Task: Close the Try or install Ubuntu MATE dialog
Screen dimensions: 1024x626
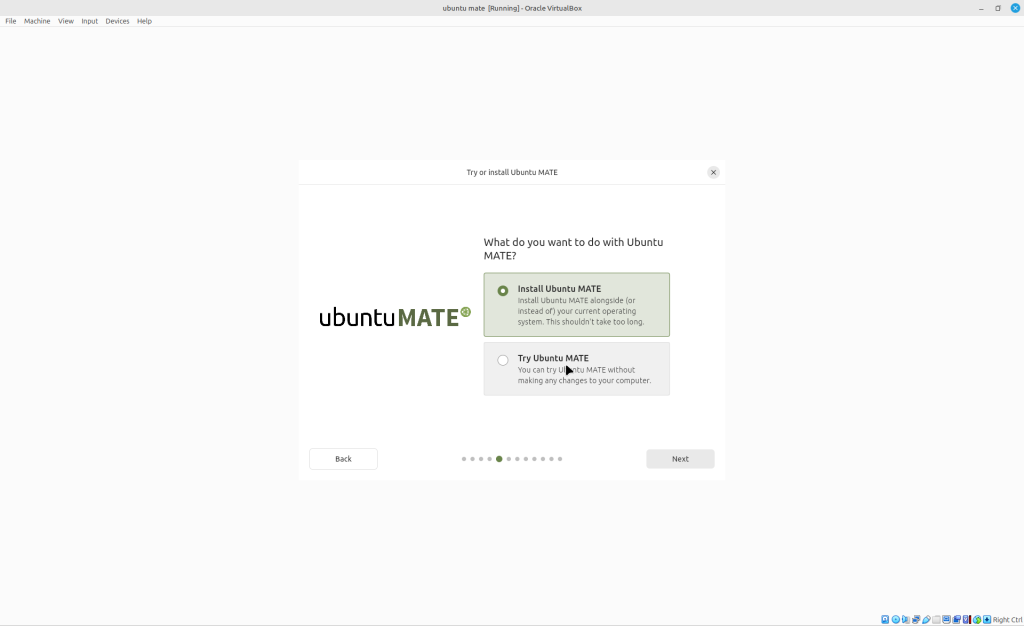Action: tap(713, 172)
